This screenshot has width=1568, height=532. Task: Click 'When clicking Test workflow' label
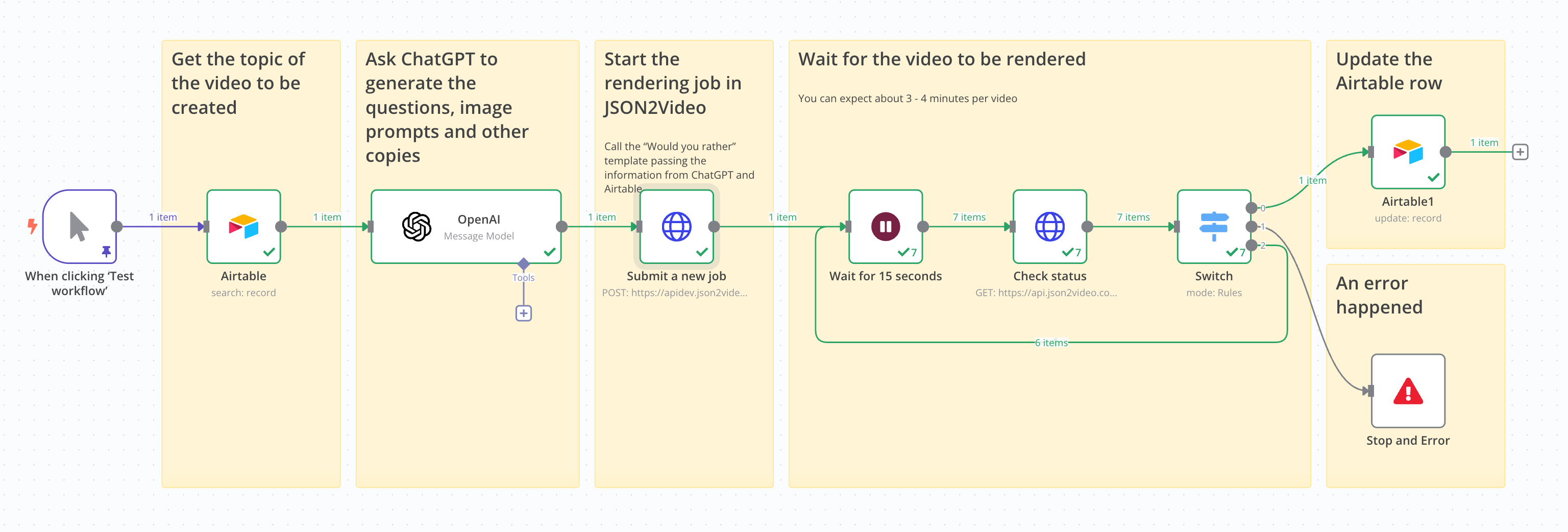79,283
